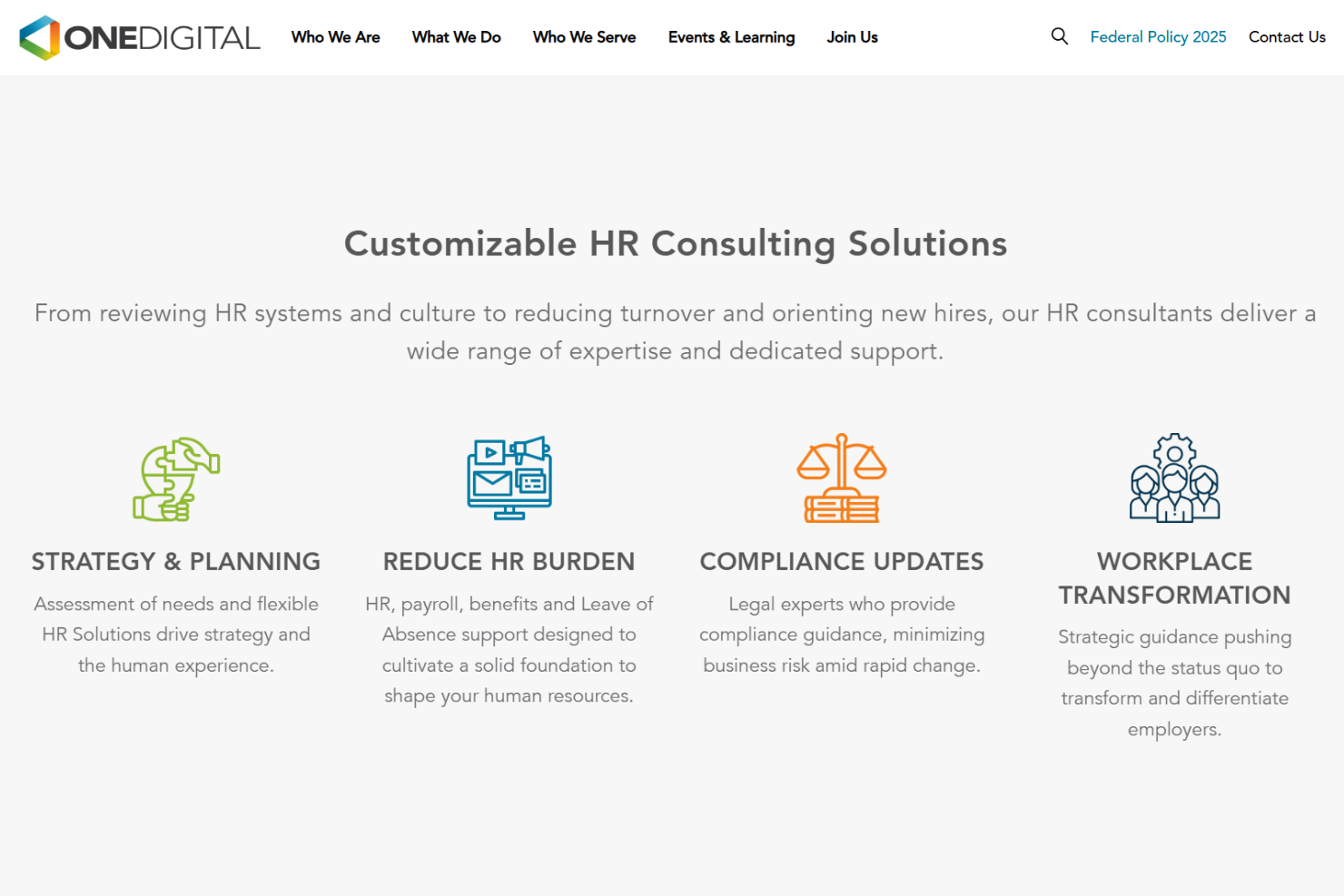Select Join Us in the navigation

pos(852,37)
